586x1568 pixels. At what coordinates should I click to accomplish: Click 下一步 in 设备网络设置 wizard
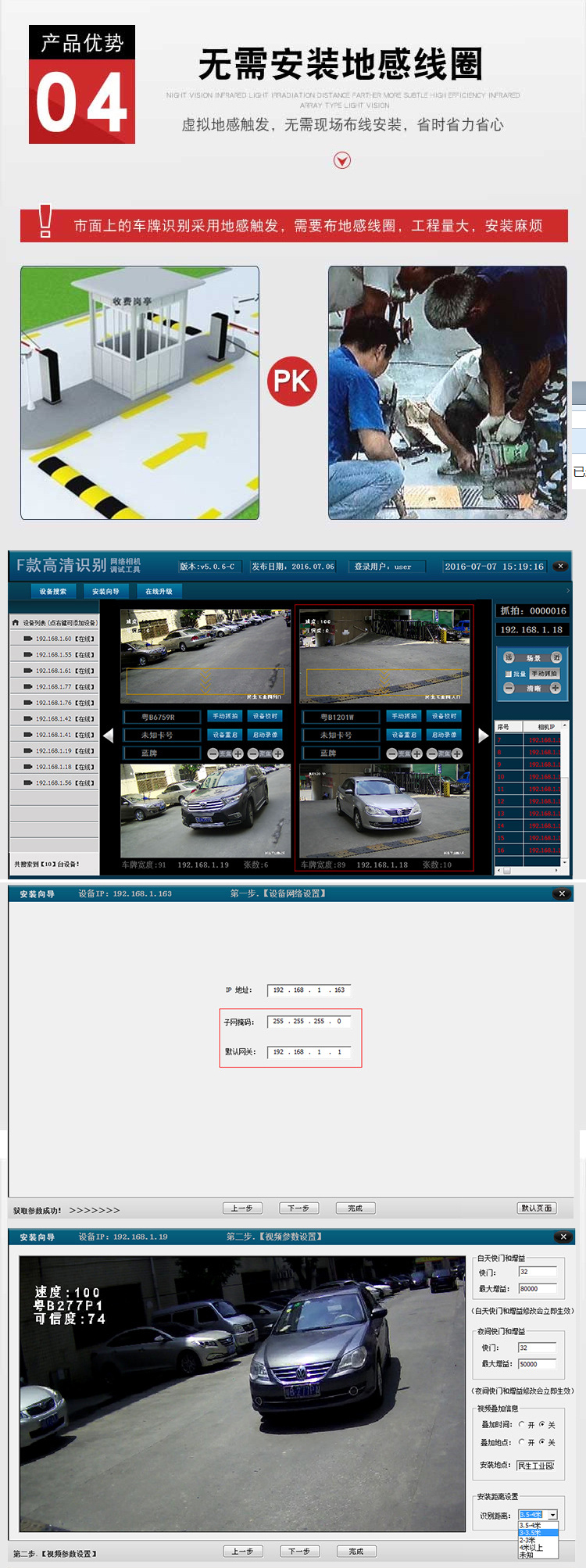point(298,1208)
